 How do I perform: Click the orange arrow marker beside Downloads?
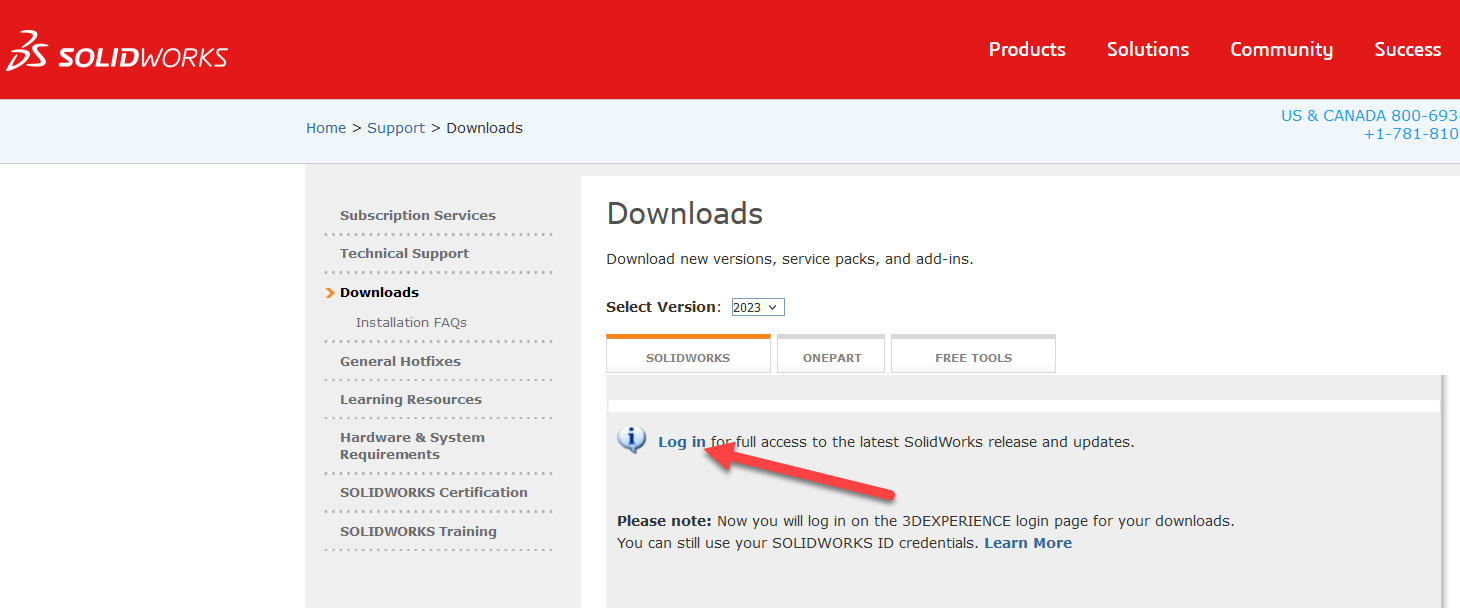coord(330,293)
